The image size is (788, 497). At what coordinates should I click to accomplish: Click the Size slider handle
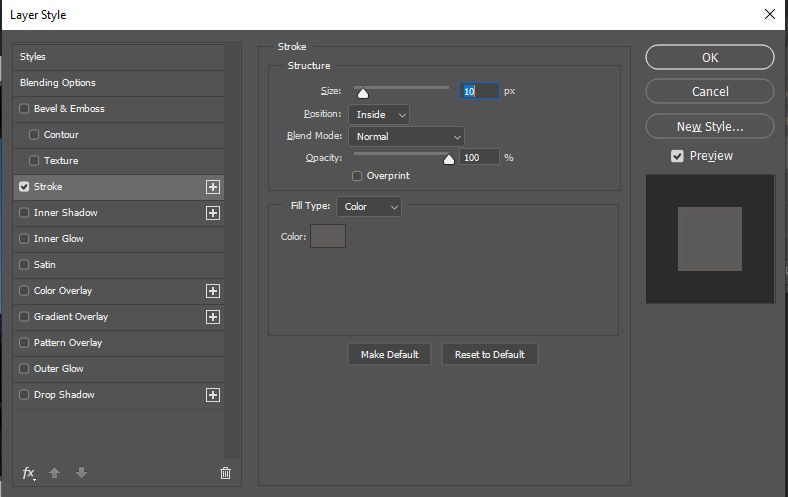363,93
